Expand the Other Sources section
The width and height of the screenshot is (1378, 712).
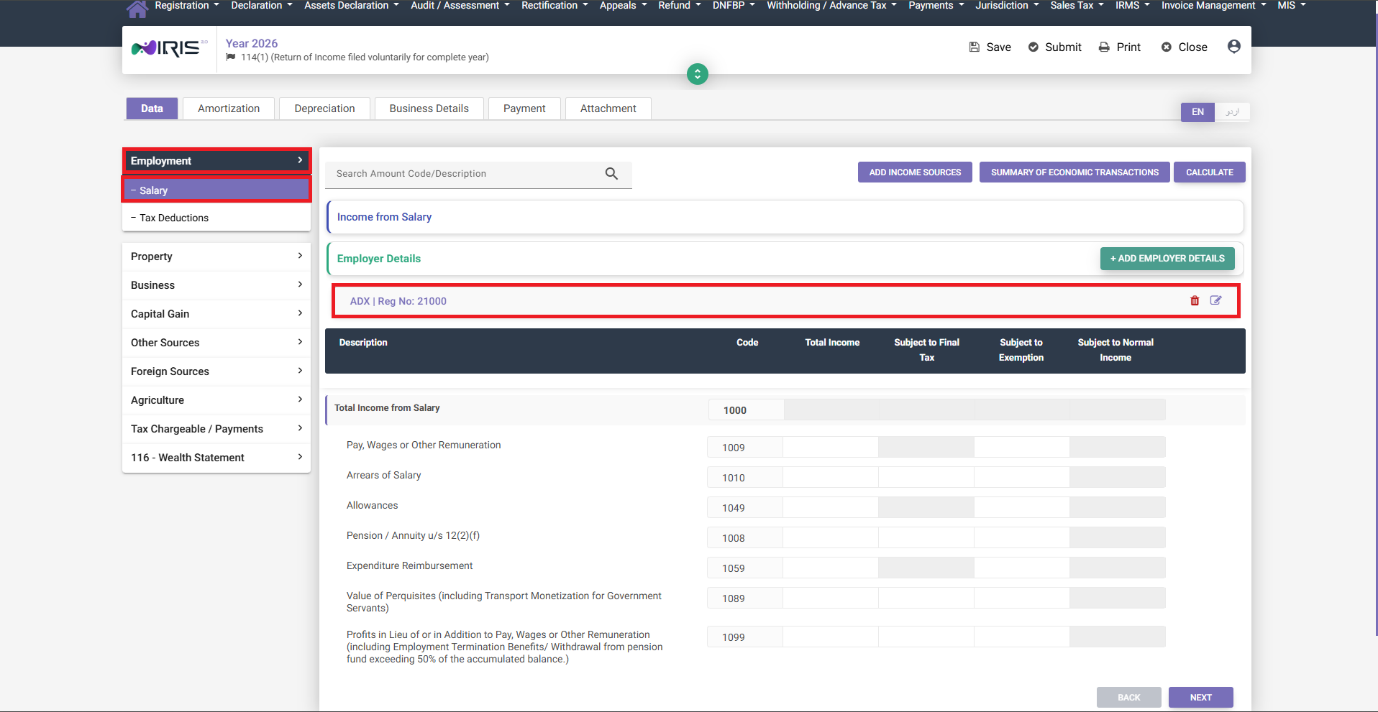tap(216, 342)
